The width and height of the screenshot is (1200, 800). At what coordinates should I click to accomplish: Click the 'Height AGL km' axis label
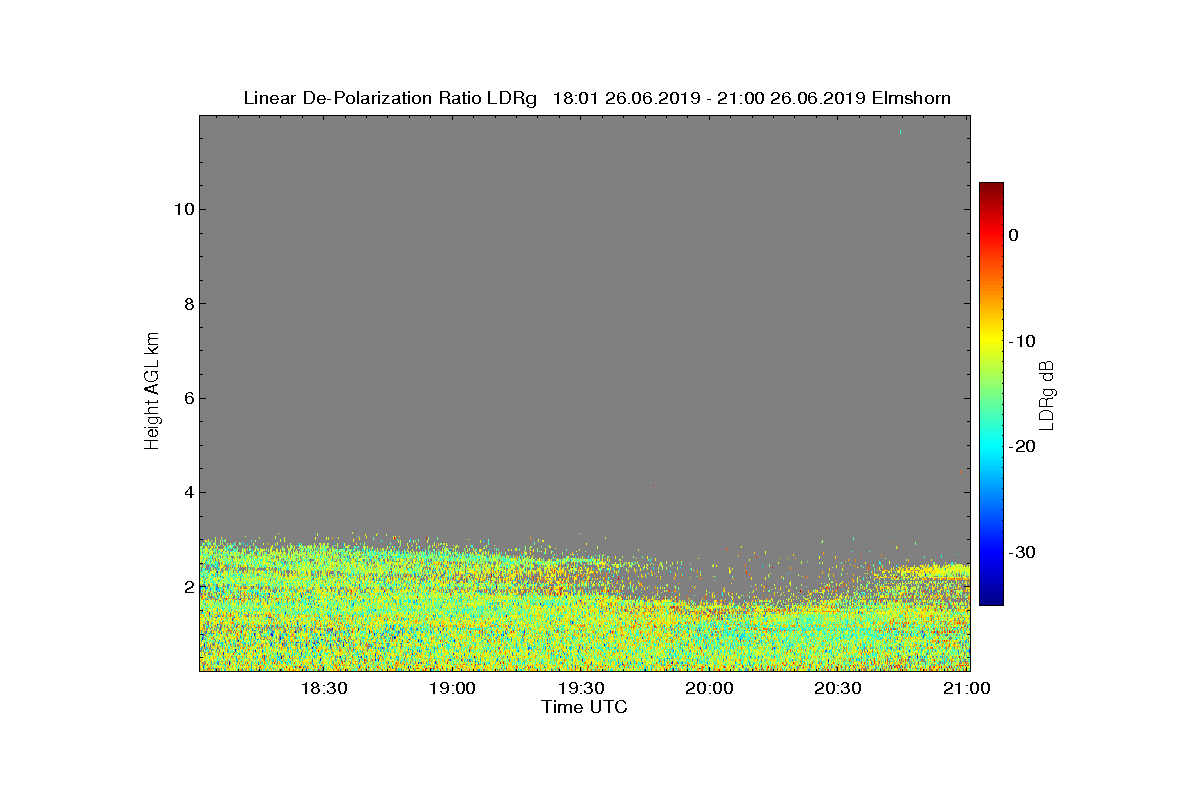[152, 391]
